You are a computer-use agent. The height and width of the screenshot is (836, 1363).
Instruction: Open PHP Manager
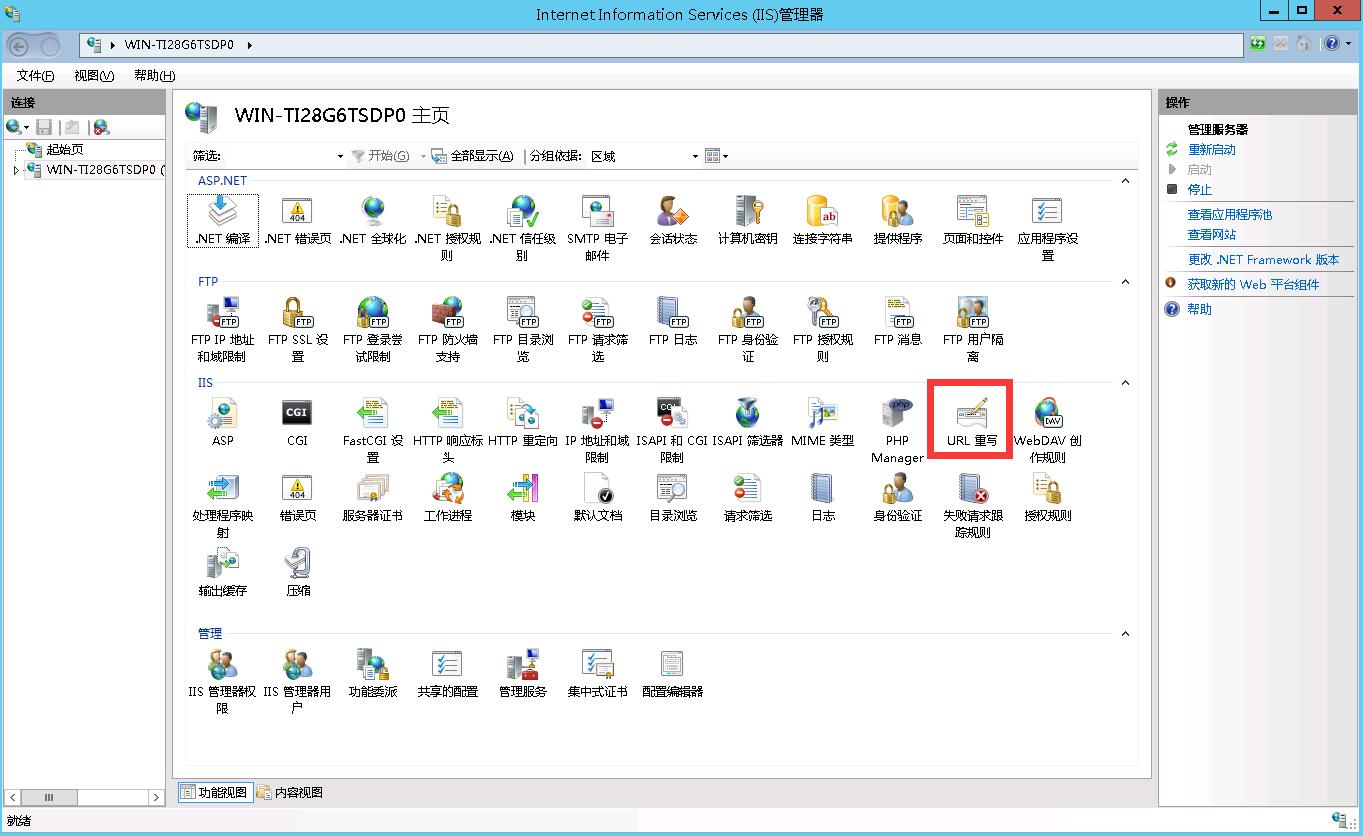pyautogui.click(x=896, y=420)
